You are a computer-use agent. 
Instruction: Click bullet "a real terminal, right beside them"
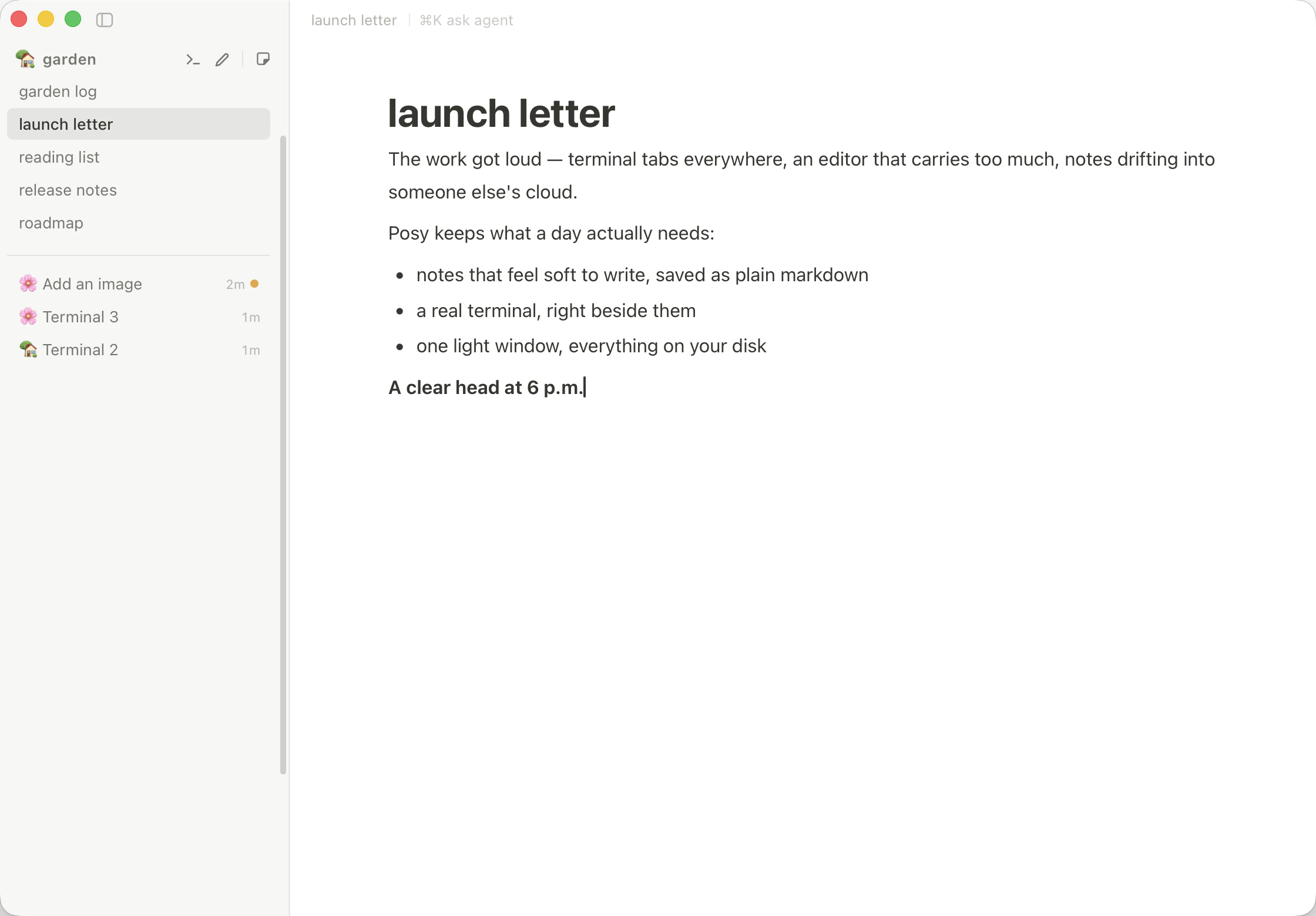click(556, 311)
